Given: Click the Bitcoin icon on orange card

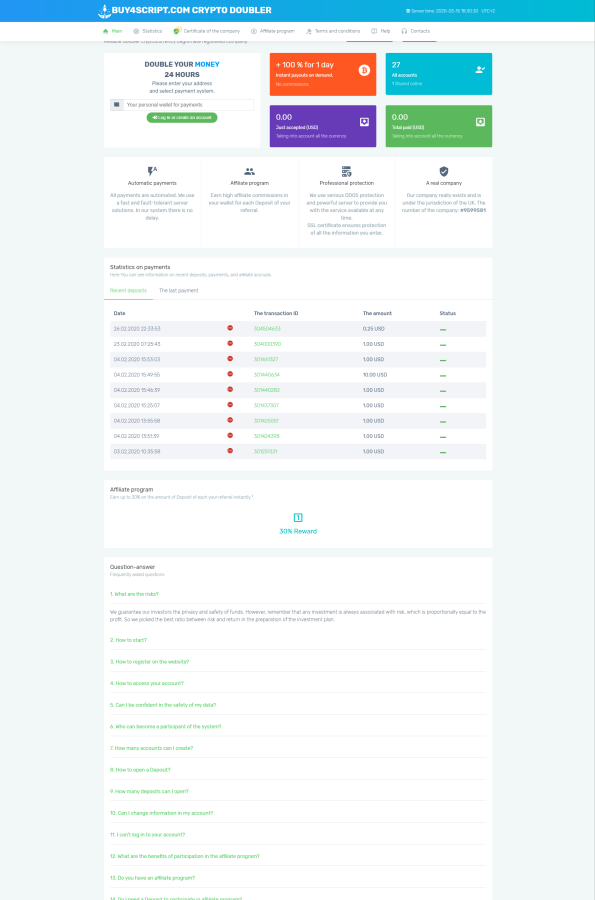Looking at the screenshot, I should pyautogui.click(x=364, y=70).
